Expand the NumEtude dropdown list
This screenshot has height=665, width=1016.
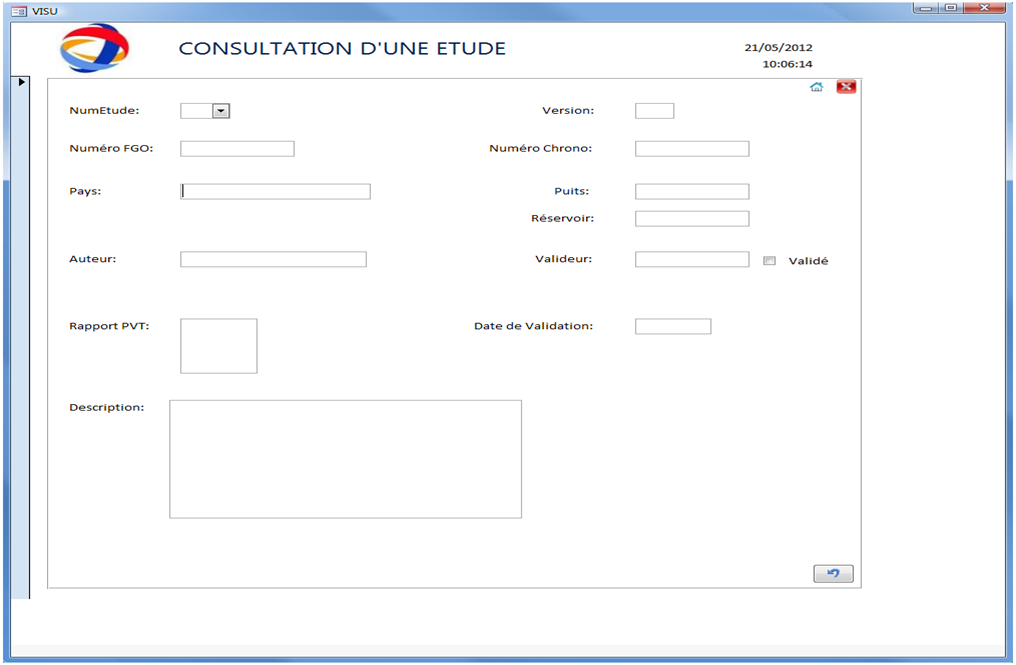click(221, 111)
